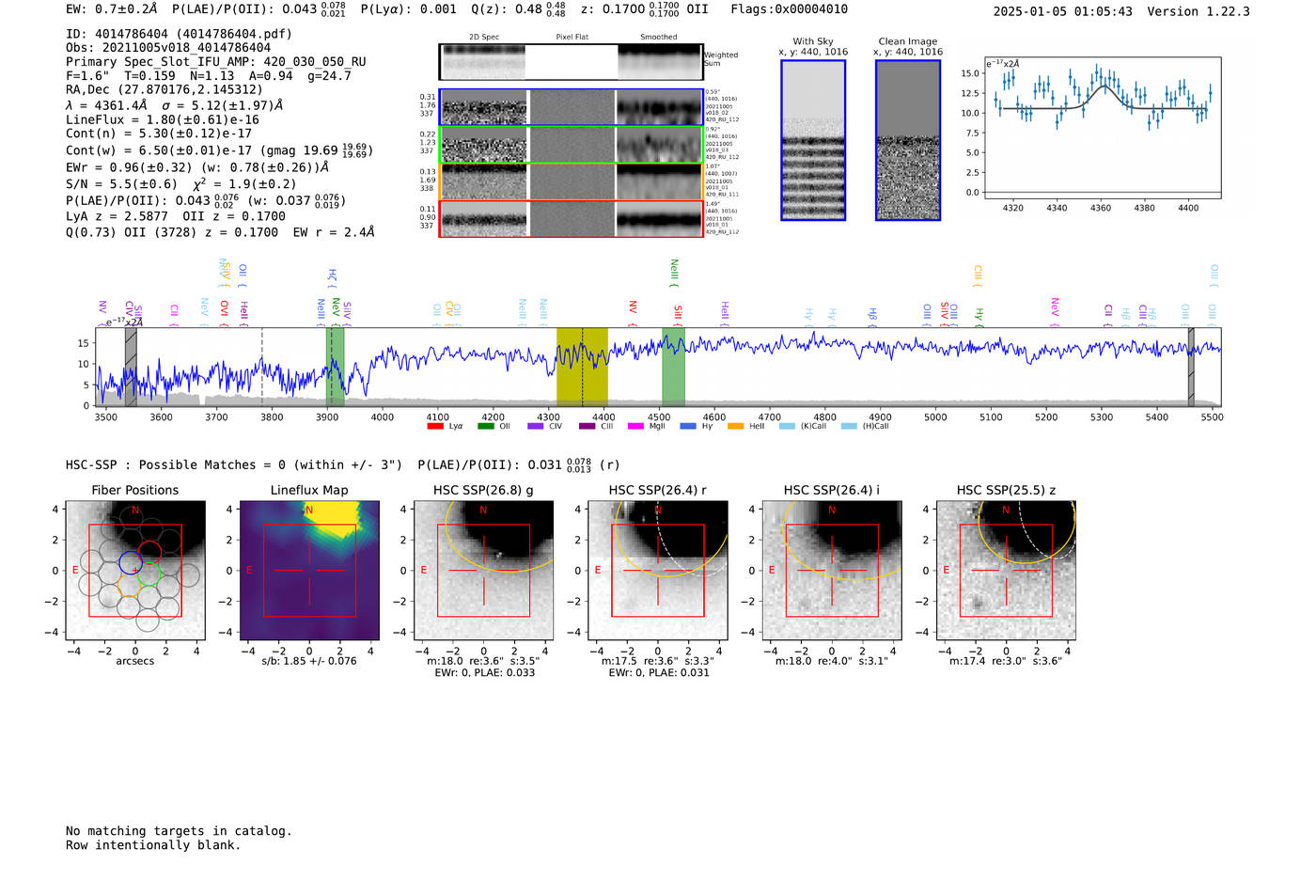Screen dimensions: 1316x896
Task: Click the dashed vertical line near 3780Å
Action: click(261, 367)
